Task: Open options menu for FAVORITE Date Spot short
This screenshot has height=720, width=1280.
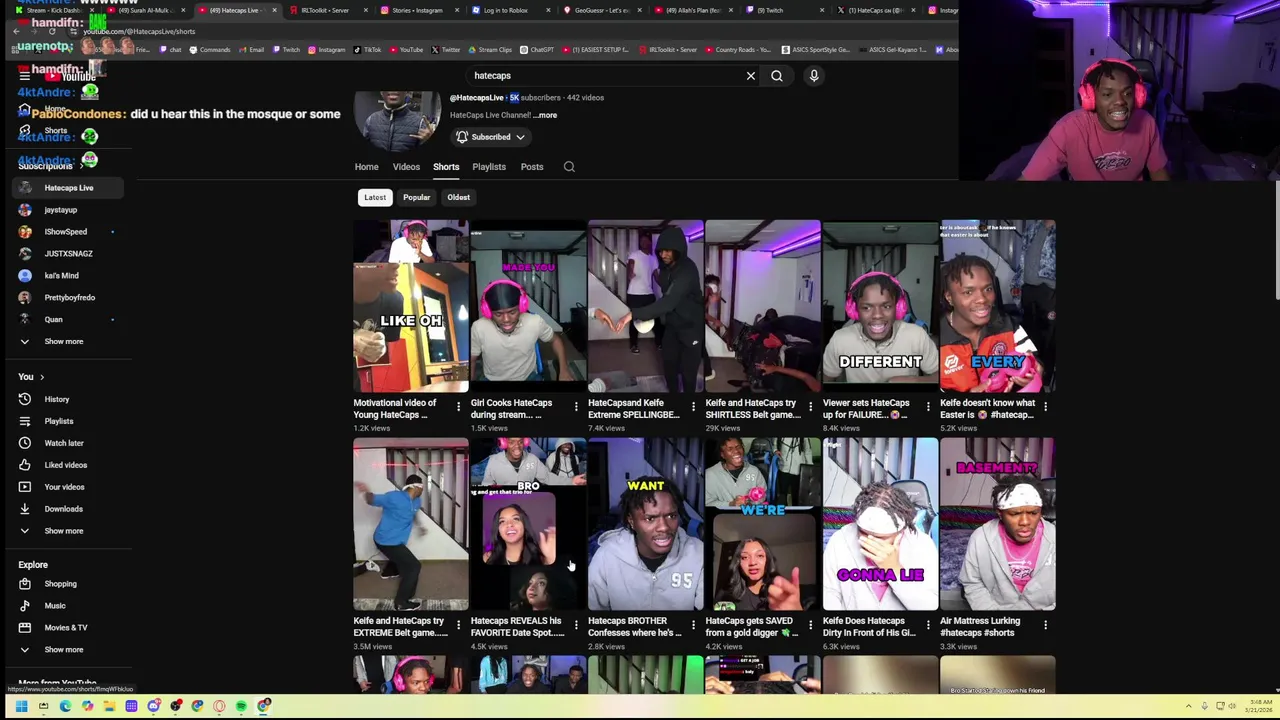Action: [x=576, y=625]
